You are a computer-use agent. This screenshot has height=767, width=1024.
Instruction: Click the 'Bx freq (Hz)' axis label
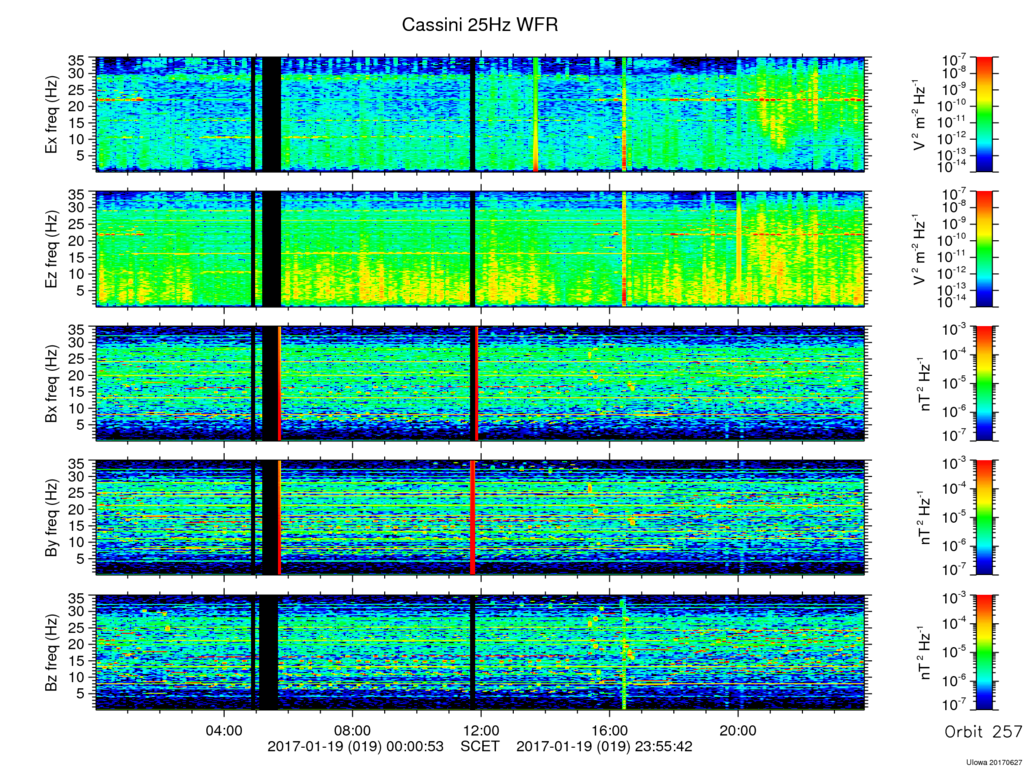(x=52, y=384)
